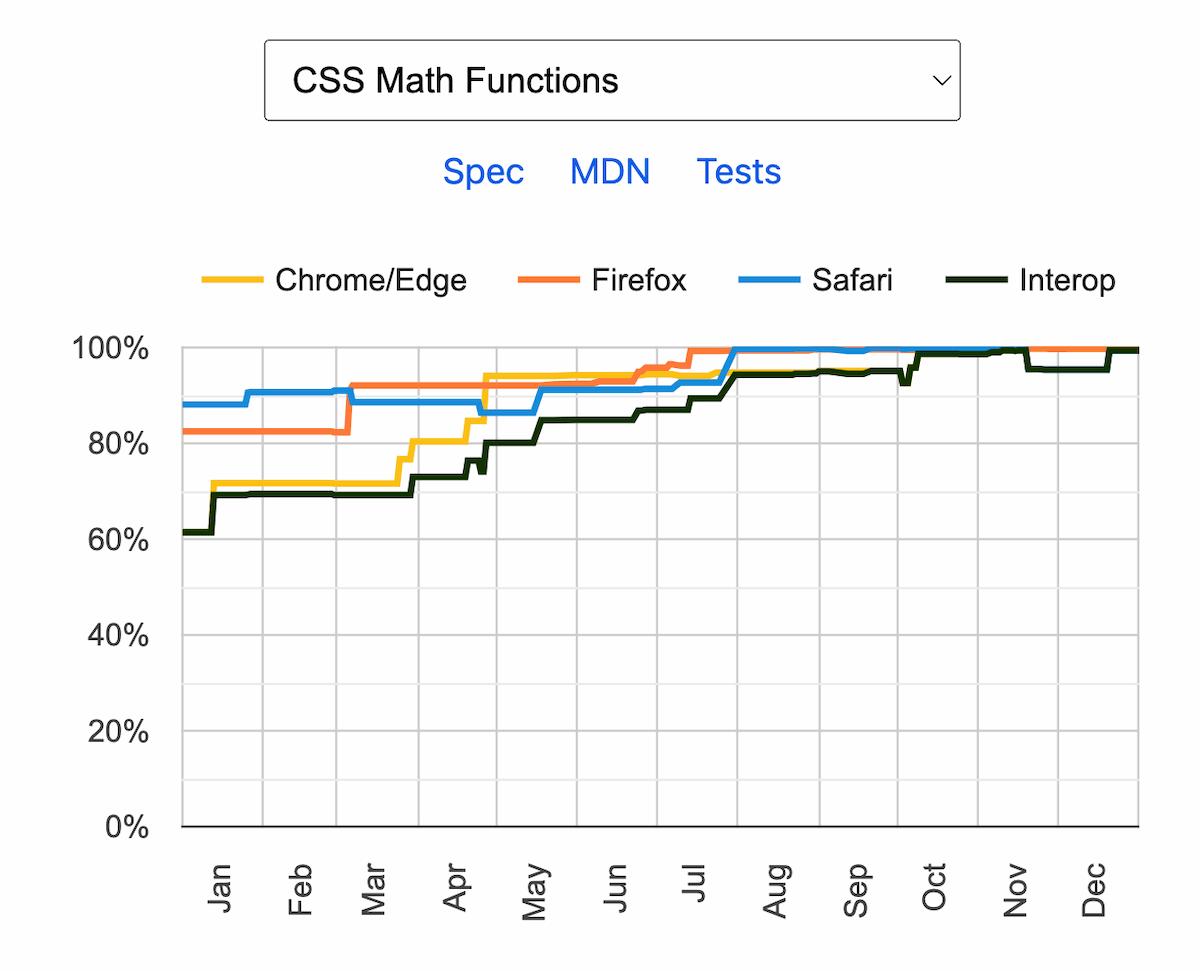Click the chevron arrow on the feature selector
The height and width of the screenshot is (972, 1200).
[x=940, y=81]
